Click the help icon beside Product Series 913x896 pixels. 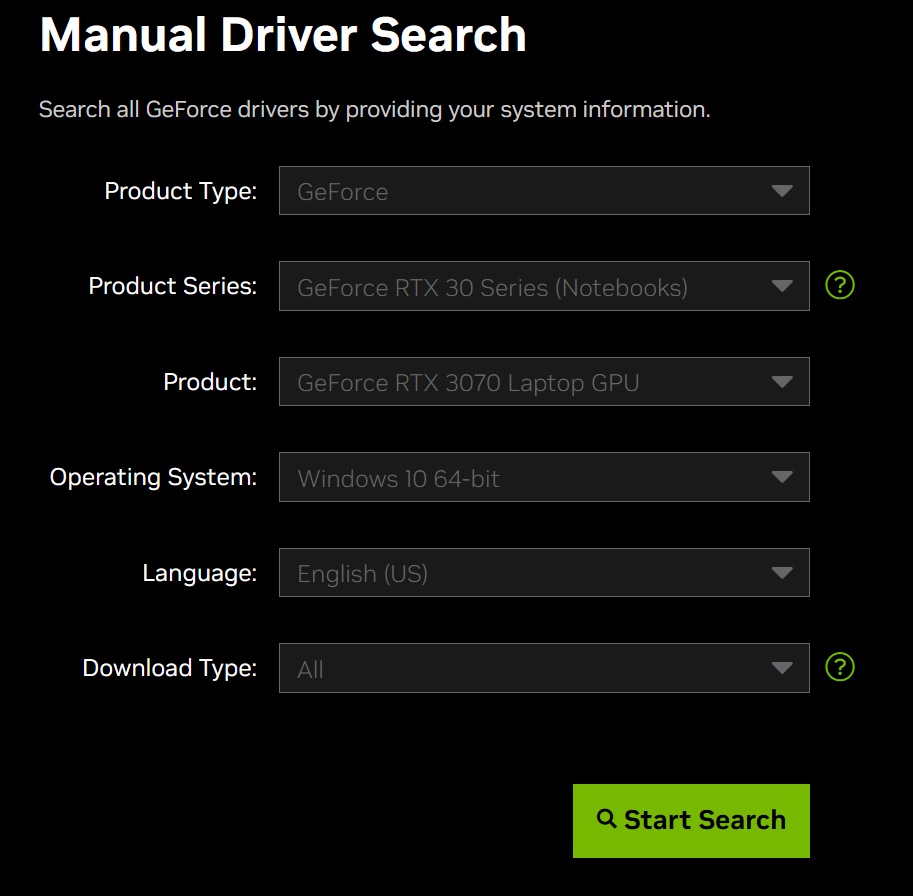pyautogui.click(x=840, y=285)
